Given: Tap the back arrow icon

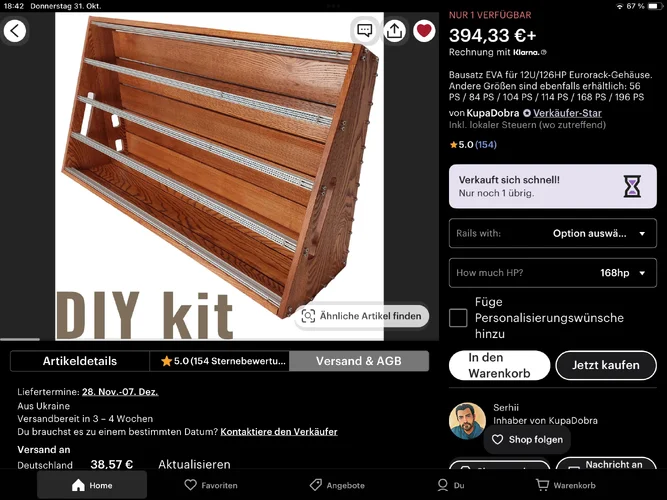Looking at the screenshot, I should (15, 31).
